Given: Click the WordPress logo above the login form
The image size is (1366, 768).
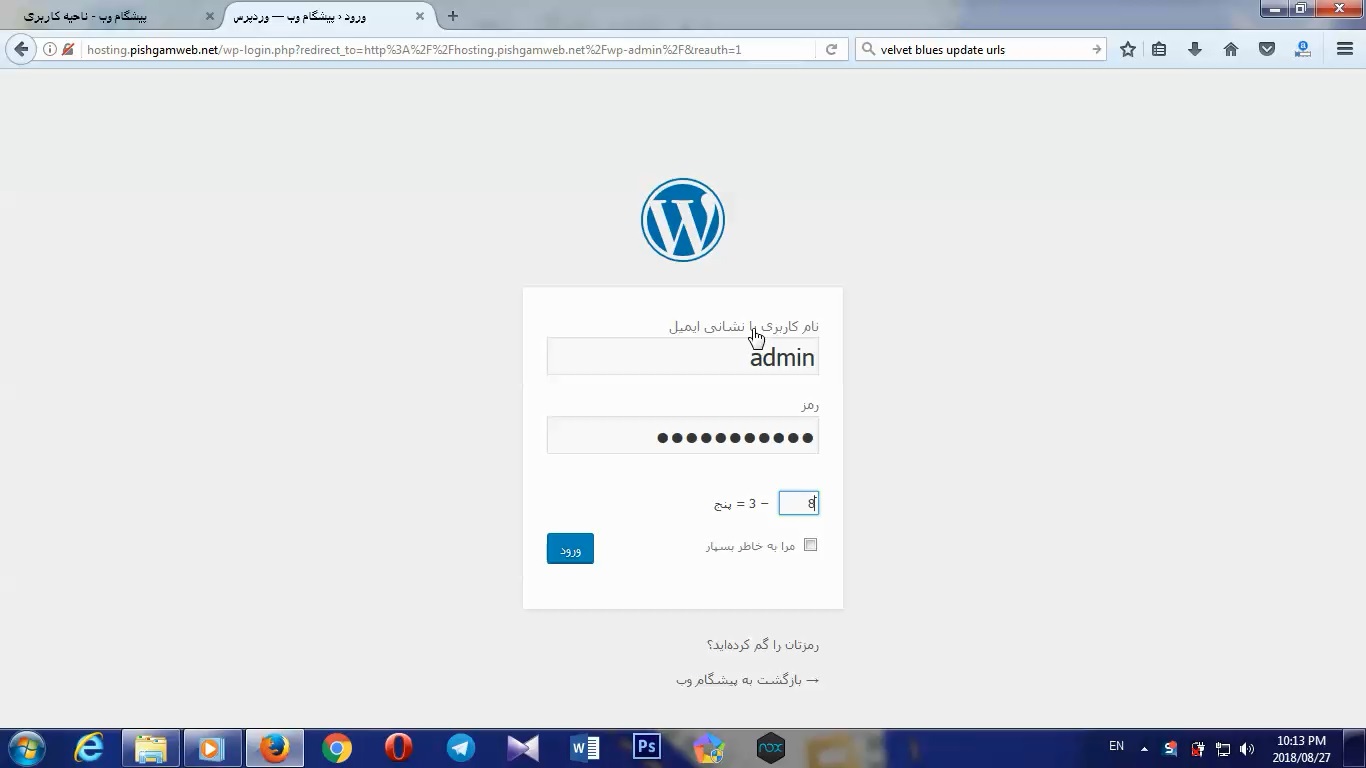Looking at the screenshot, I should [683, 220].
